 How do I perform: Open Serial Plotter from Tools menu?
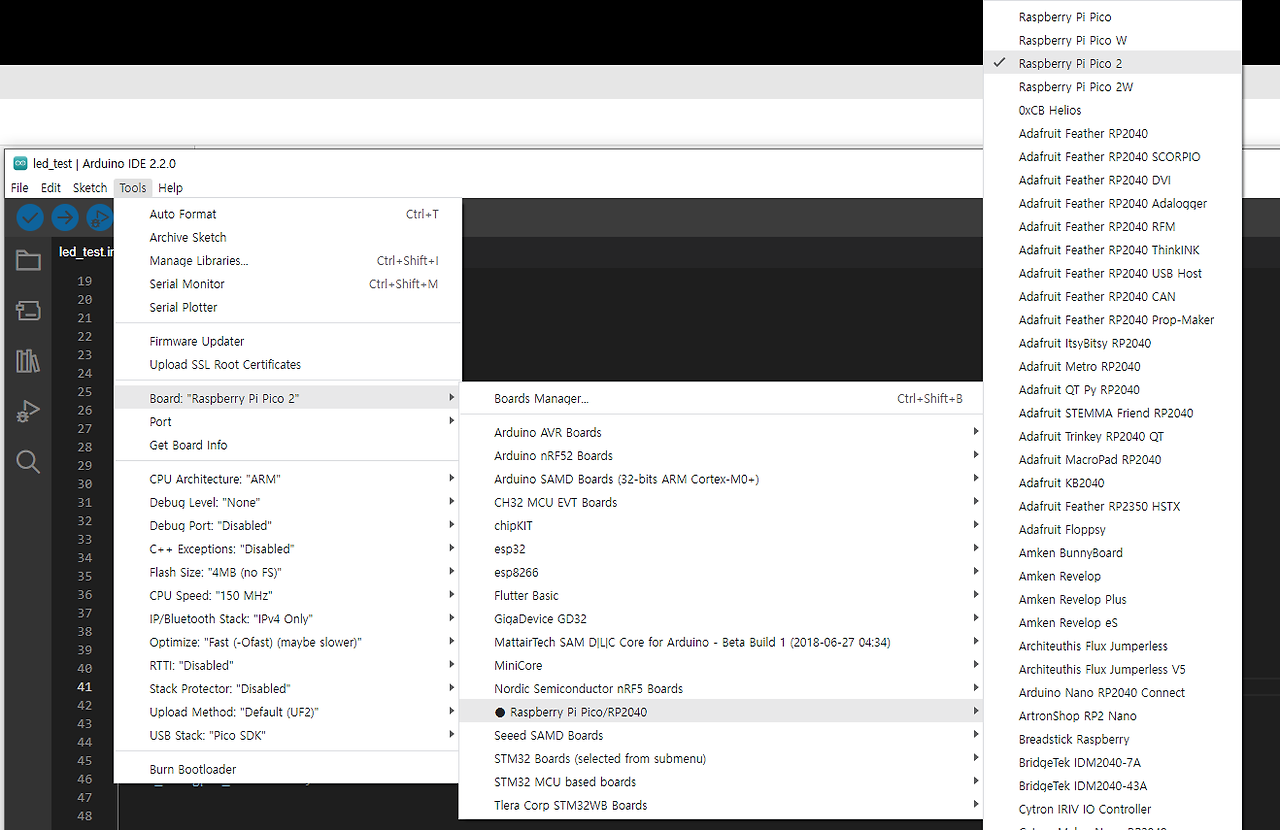288,307
